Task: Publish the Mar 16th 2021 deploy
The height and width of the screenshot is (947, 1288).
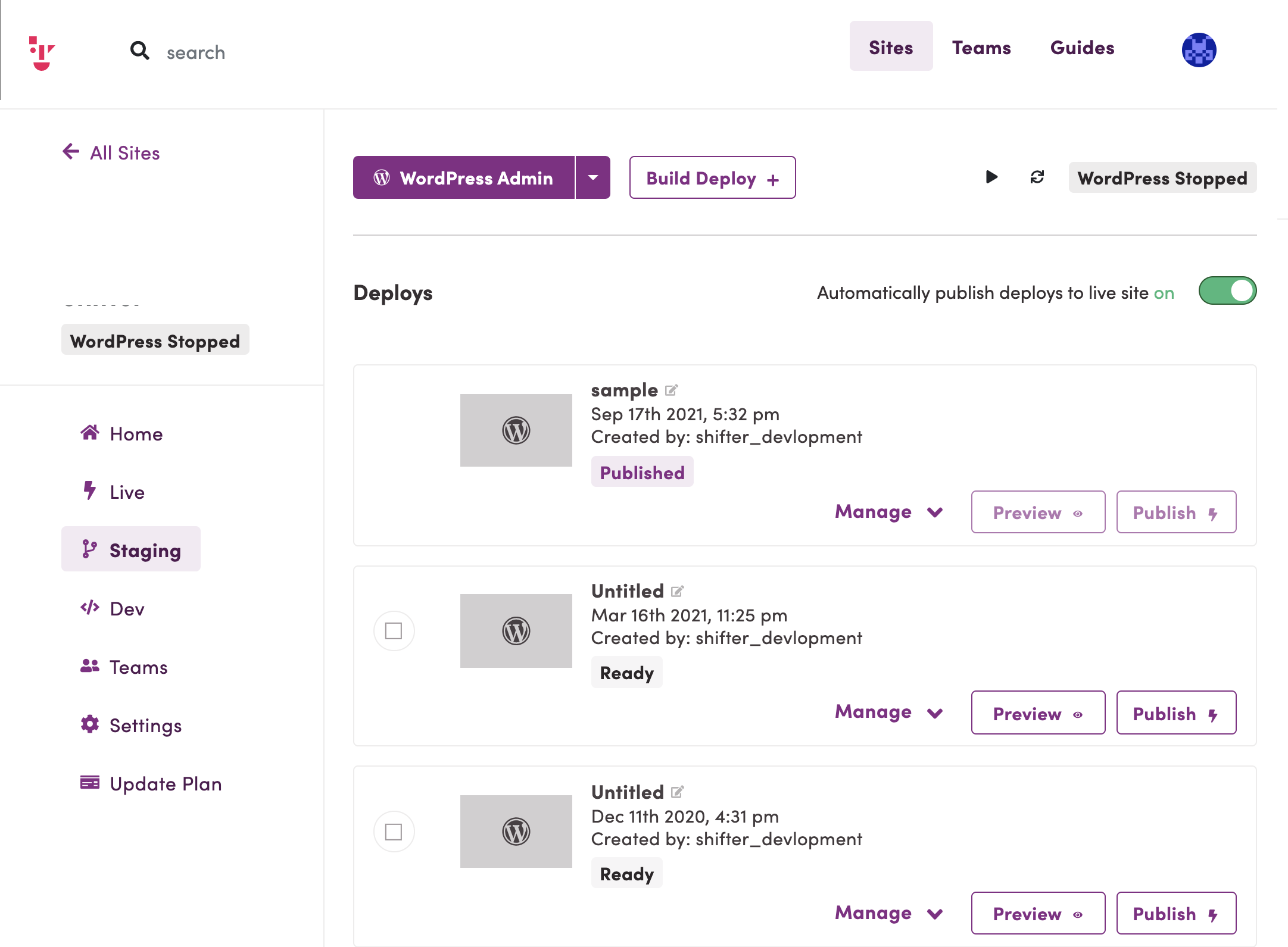Action: pos(1176,712)
